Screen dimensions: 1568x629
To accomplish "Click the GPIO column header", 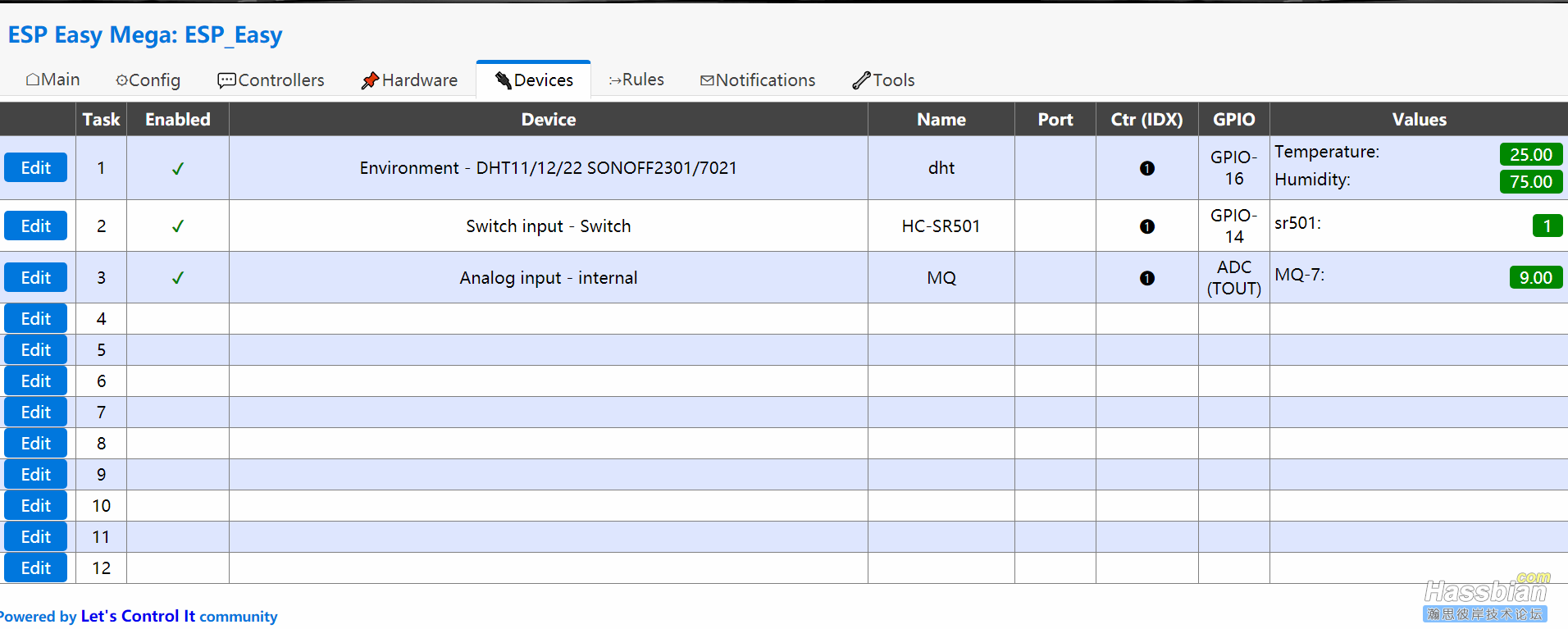I will tap(1234, 119).
